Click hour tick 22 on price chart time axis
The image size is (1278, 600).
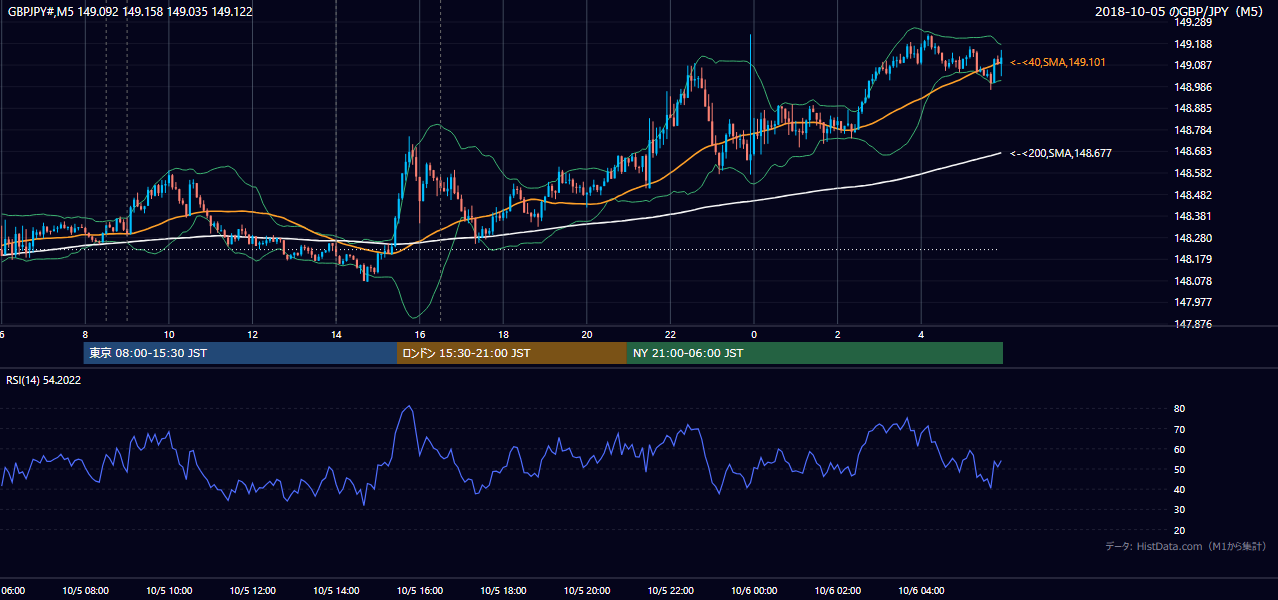(x=670, y=334)
